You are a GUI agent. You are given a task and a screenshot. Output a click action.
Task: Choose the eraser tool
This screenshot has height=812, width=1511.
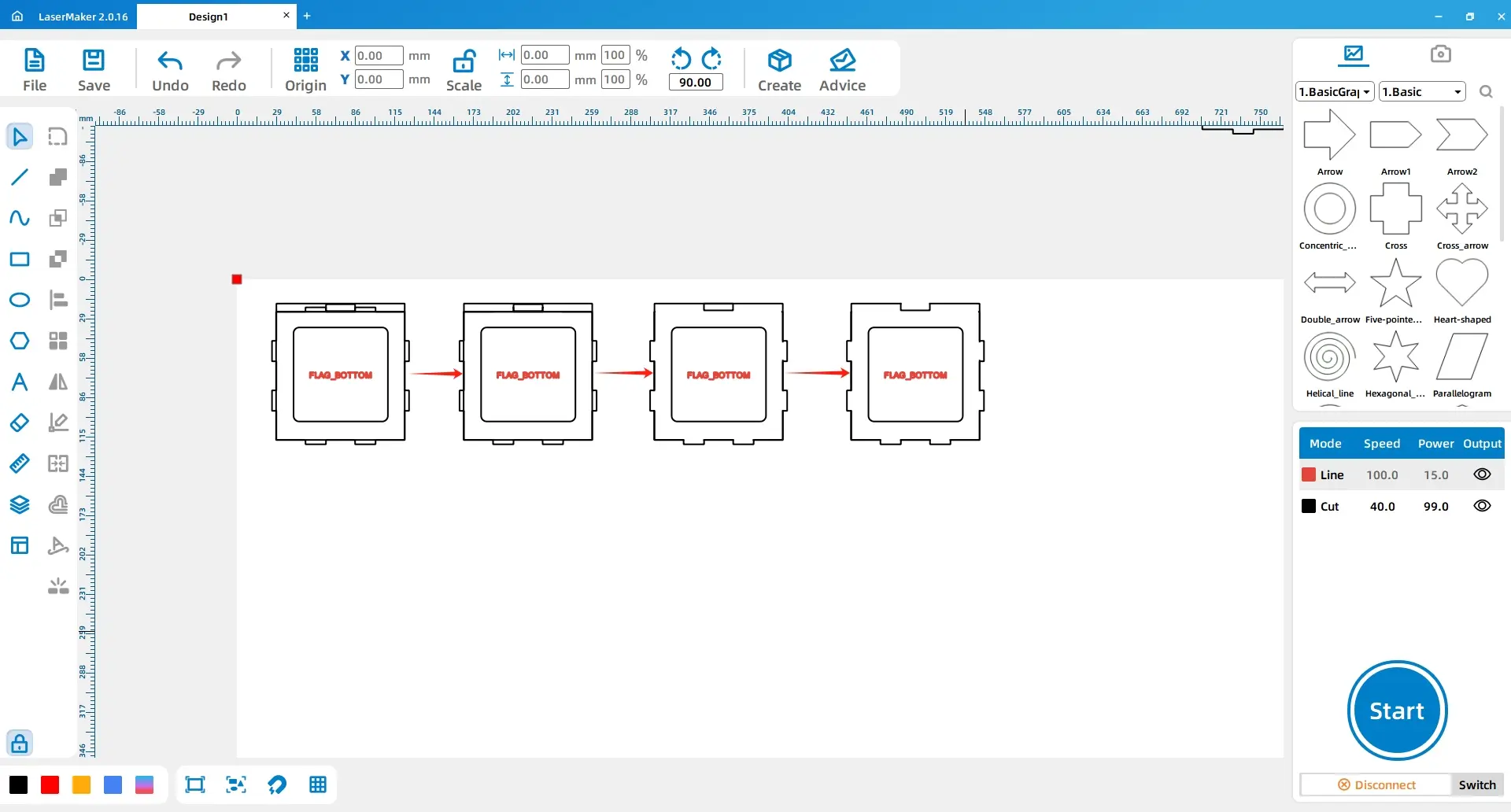(20, 423)
